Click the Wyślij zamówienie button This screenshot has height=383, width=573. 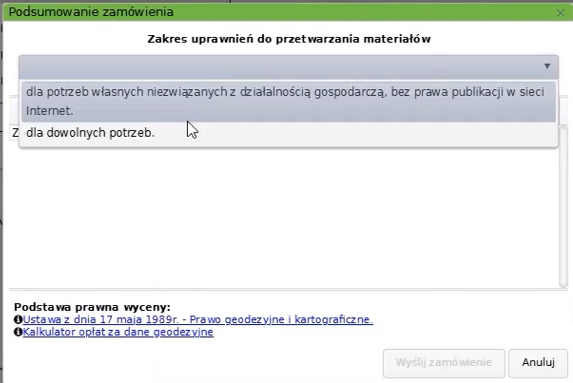(x=444, y=363)
